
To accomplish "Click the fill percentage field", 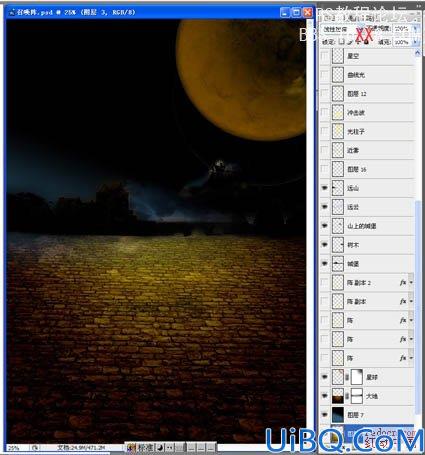I will pyautogui.click(x=403, y=42).
